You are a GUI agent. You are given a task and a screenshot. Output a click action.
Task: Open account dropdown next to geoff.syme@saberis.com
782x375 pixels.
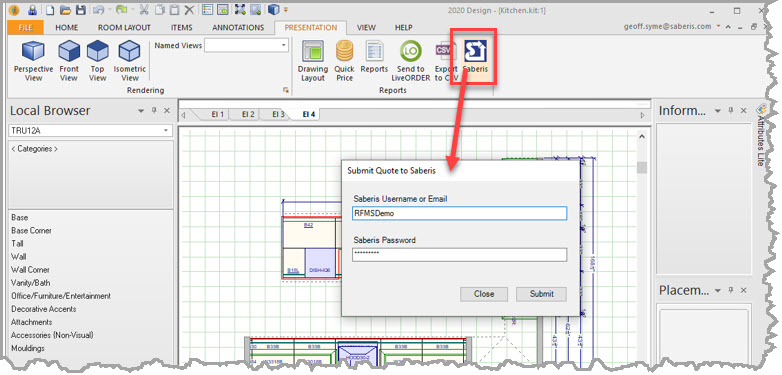tap(718, 25)
